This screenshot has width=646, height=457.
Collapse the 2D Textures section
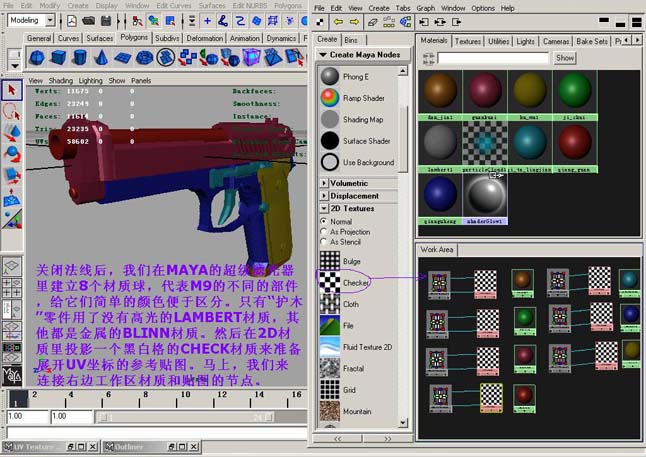point(324,209)
